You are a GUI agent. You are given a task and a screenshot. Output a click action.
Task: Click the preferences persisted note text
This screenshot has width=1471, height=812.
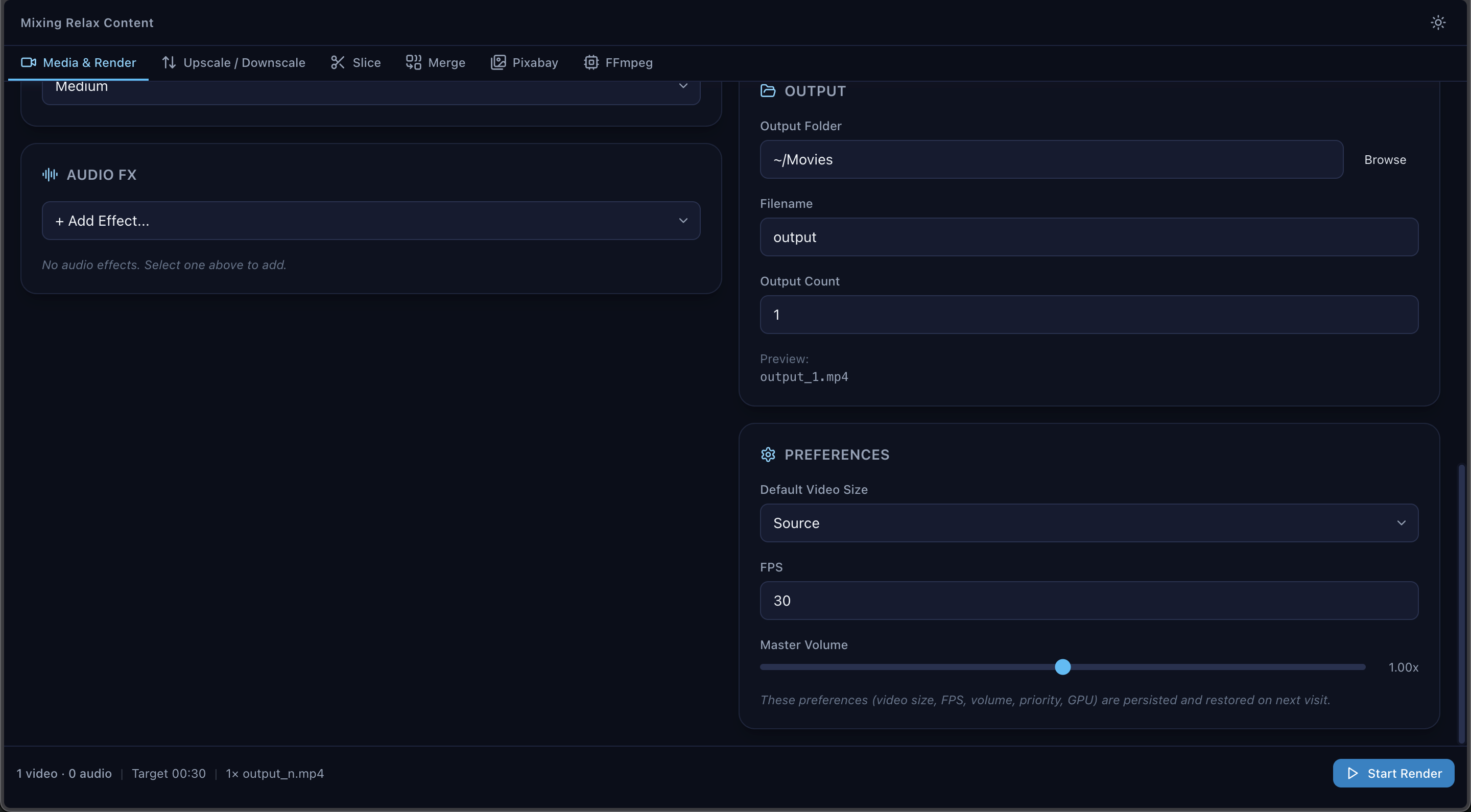[x=1045, y=700]
